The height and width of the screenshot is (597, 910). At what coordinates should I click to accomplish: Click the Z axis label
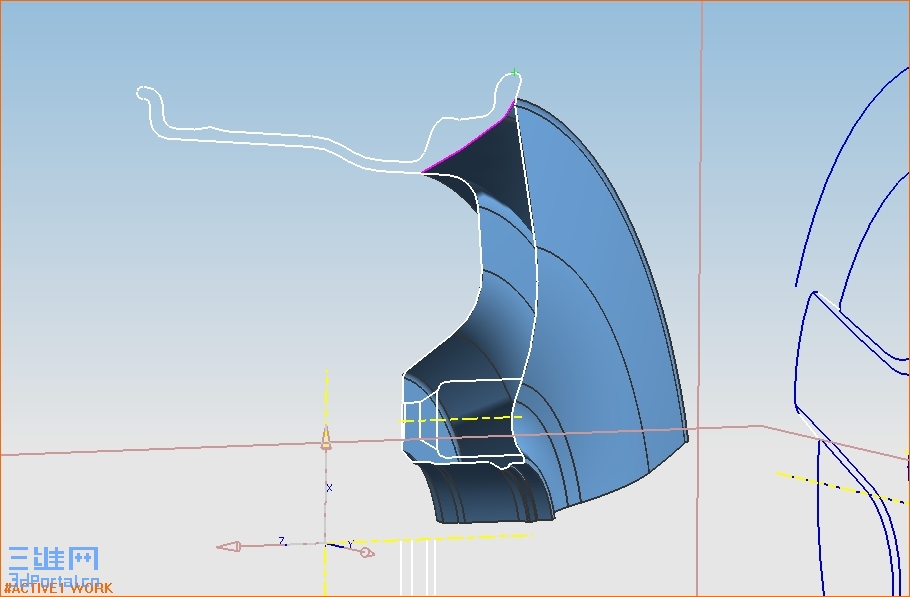(x=282, y=541)
